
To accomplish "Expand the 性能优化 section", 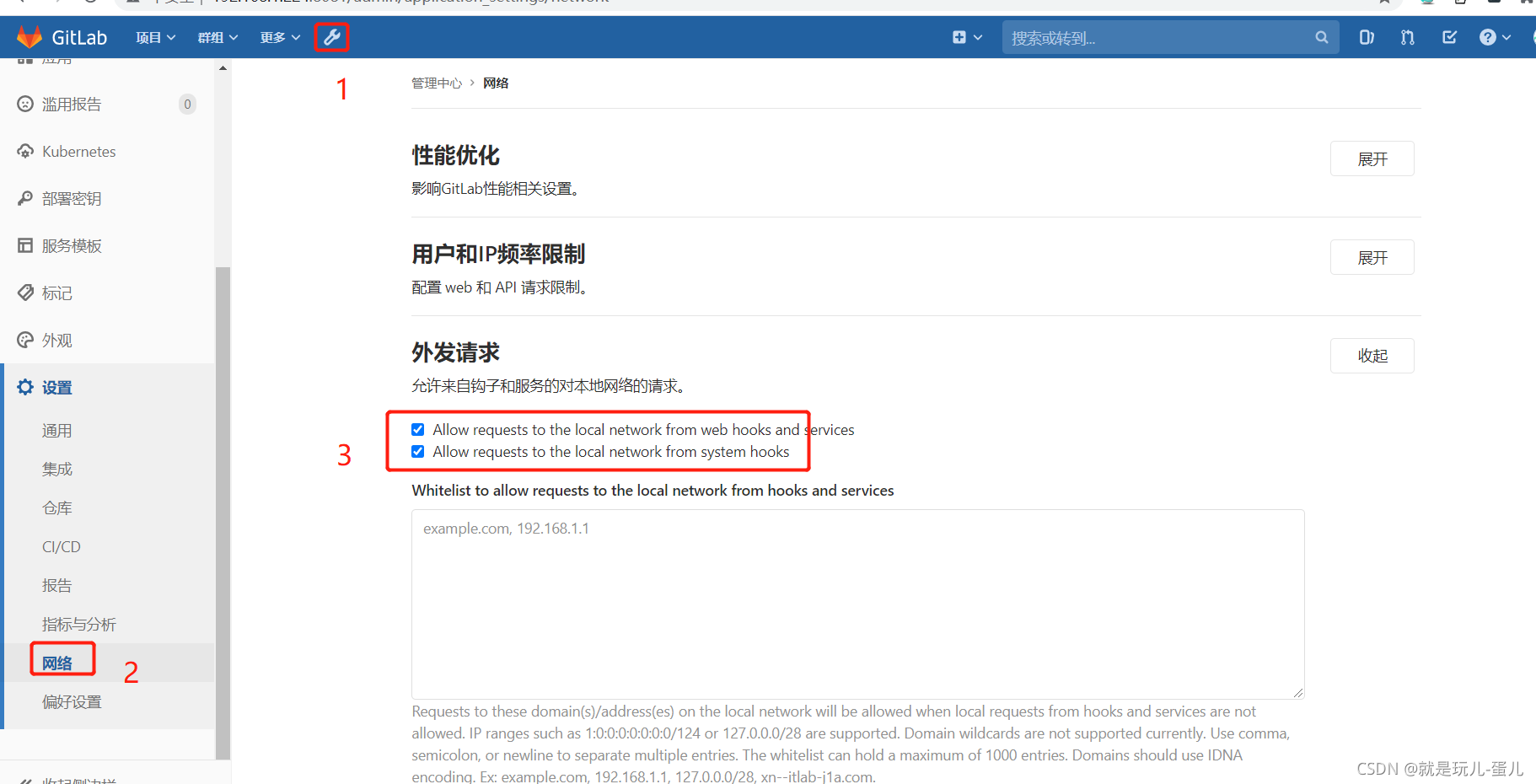I will tap(1372, 158).
